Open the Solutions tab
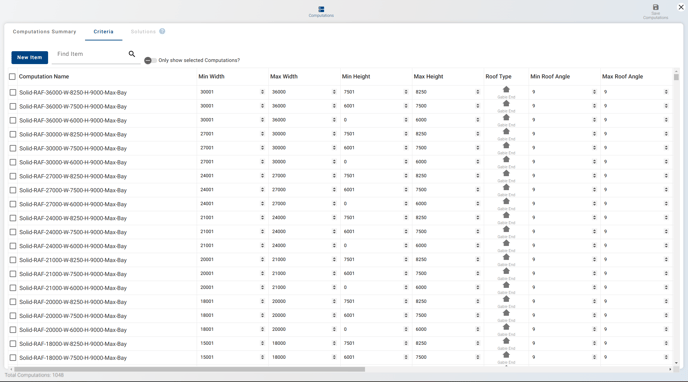Image resolution: width=688 pixels, height=382 pixels. (143, 32)
